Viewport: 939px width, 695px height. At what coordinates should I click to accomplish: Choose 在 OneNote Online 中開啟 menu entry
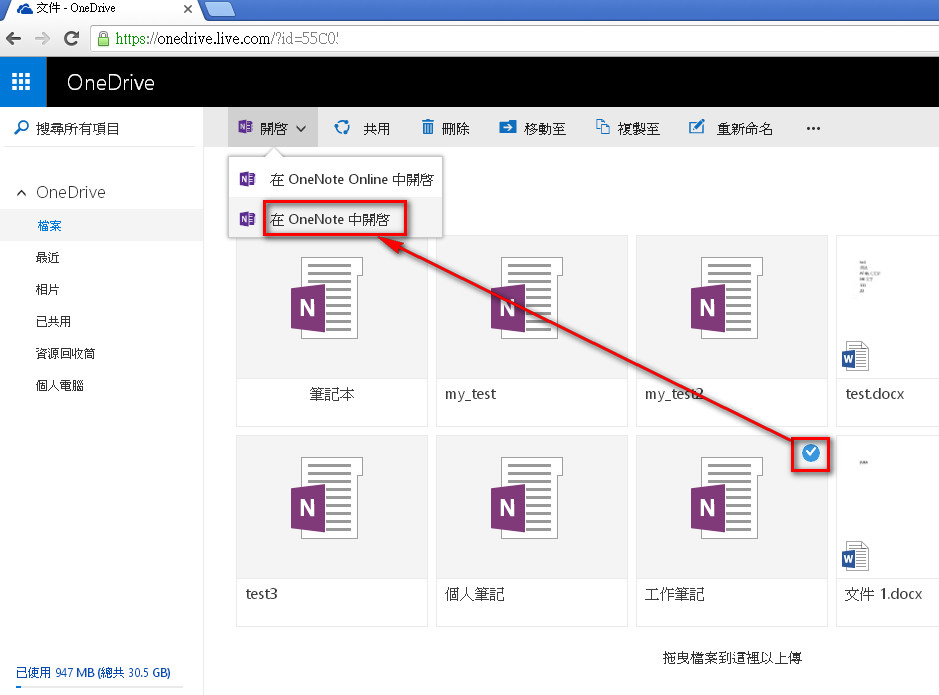tap(335, 179)
